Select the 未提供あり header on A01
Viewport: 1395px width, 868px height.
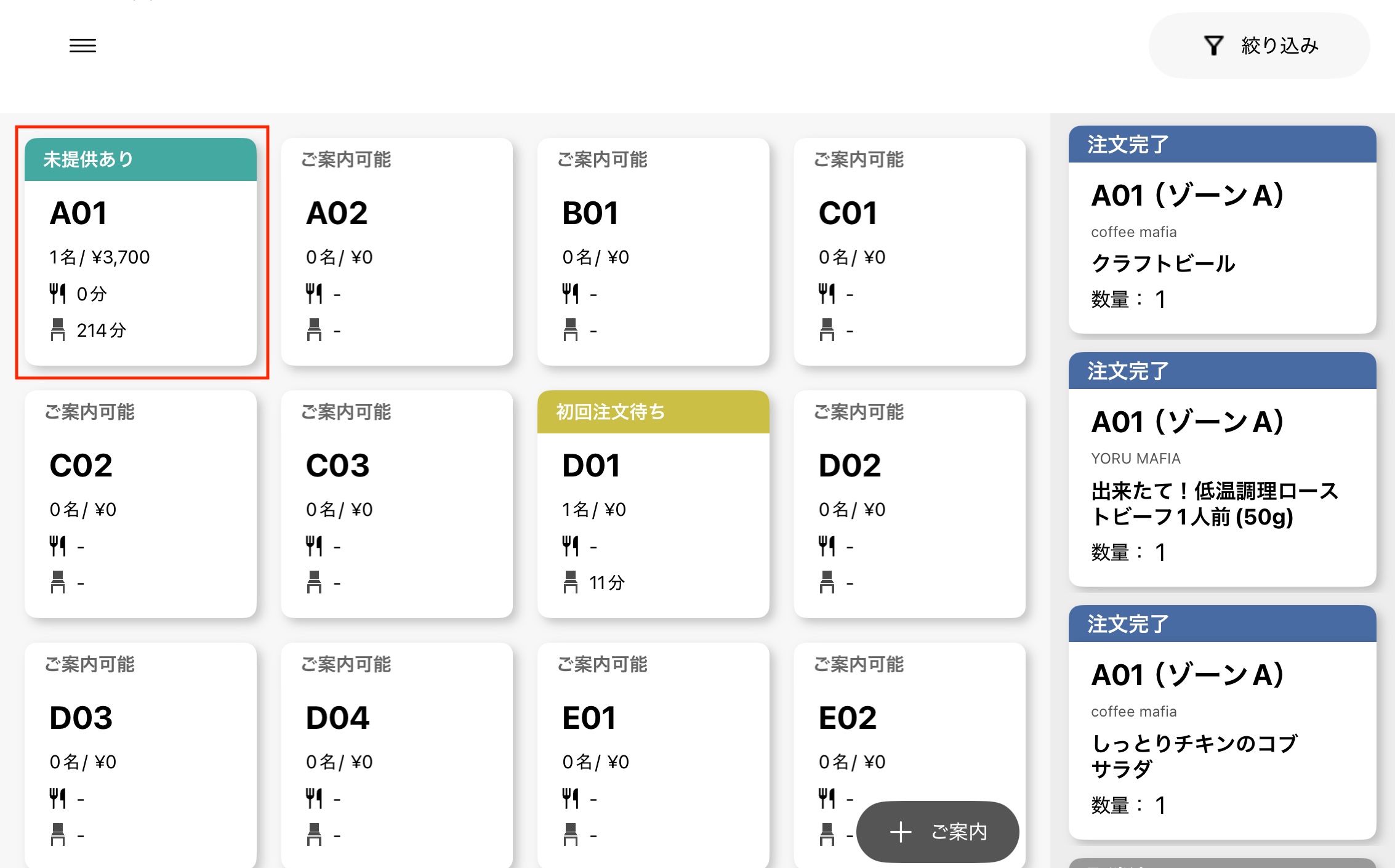(140, 159)
